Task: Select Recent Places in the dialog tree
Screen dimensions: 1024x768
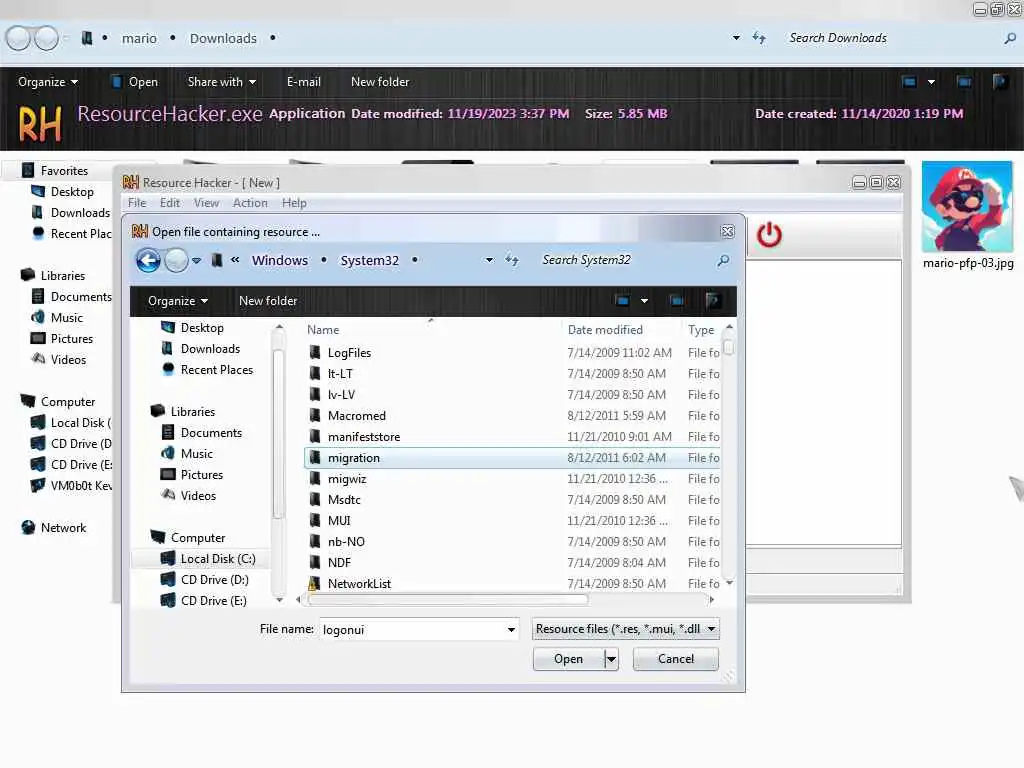Action: tap(216, 370)
